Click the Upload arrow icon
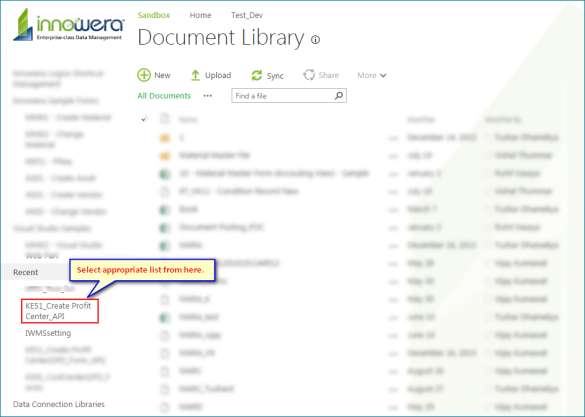 pos(195,75)
